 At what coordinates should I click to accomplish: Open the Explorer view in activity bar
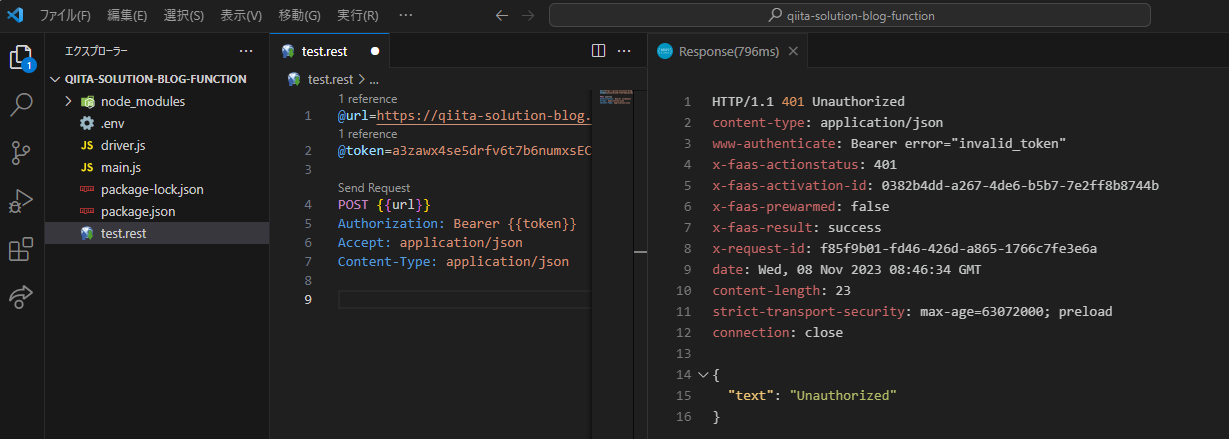click(x=21, y=57)
